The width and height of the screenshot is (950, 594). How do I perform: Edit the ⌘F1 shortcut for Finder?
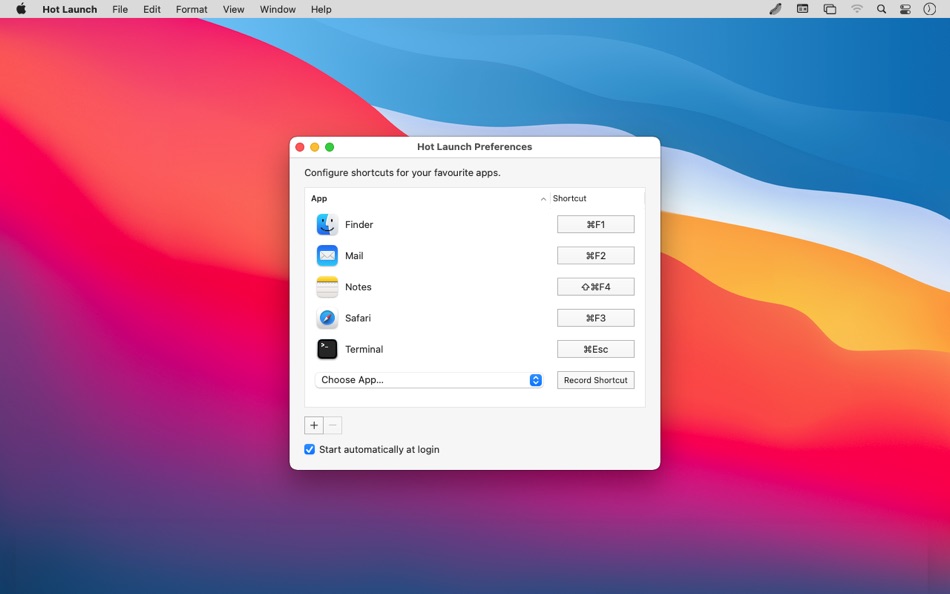tap(595, 224)
